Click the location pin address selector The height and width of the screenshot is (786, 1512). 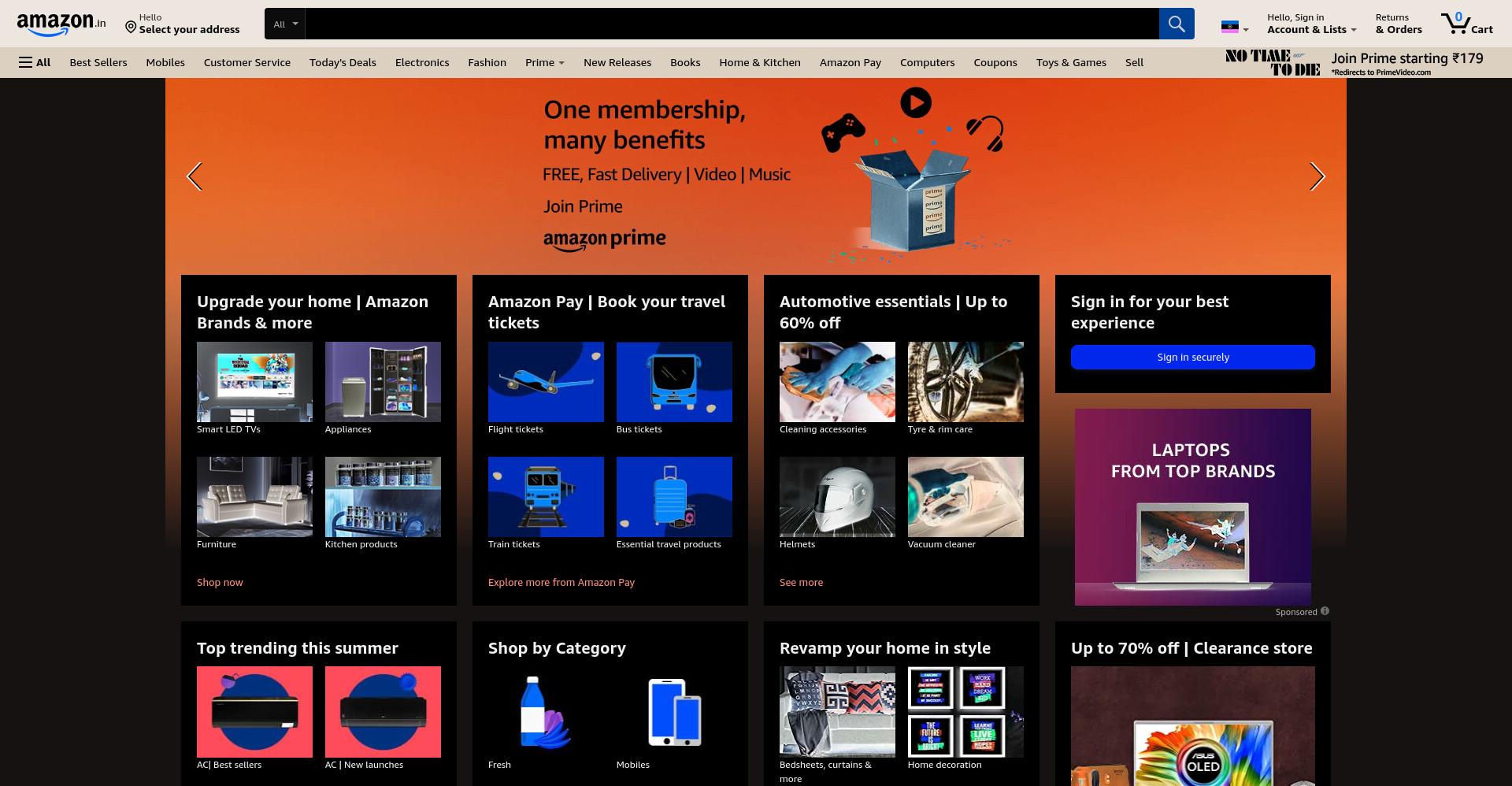[182, 24]
